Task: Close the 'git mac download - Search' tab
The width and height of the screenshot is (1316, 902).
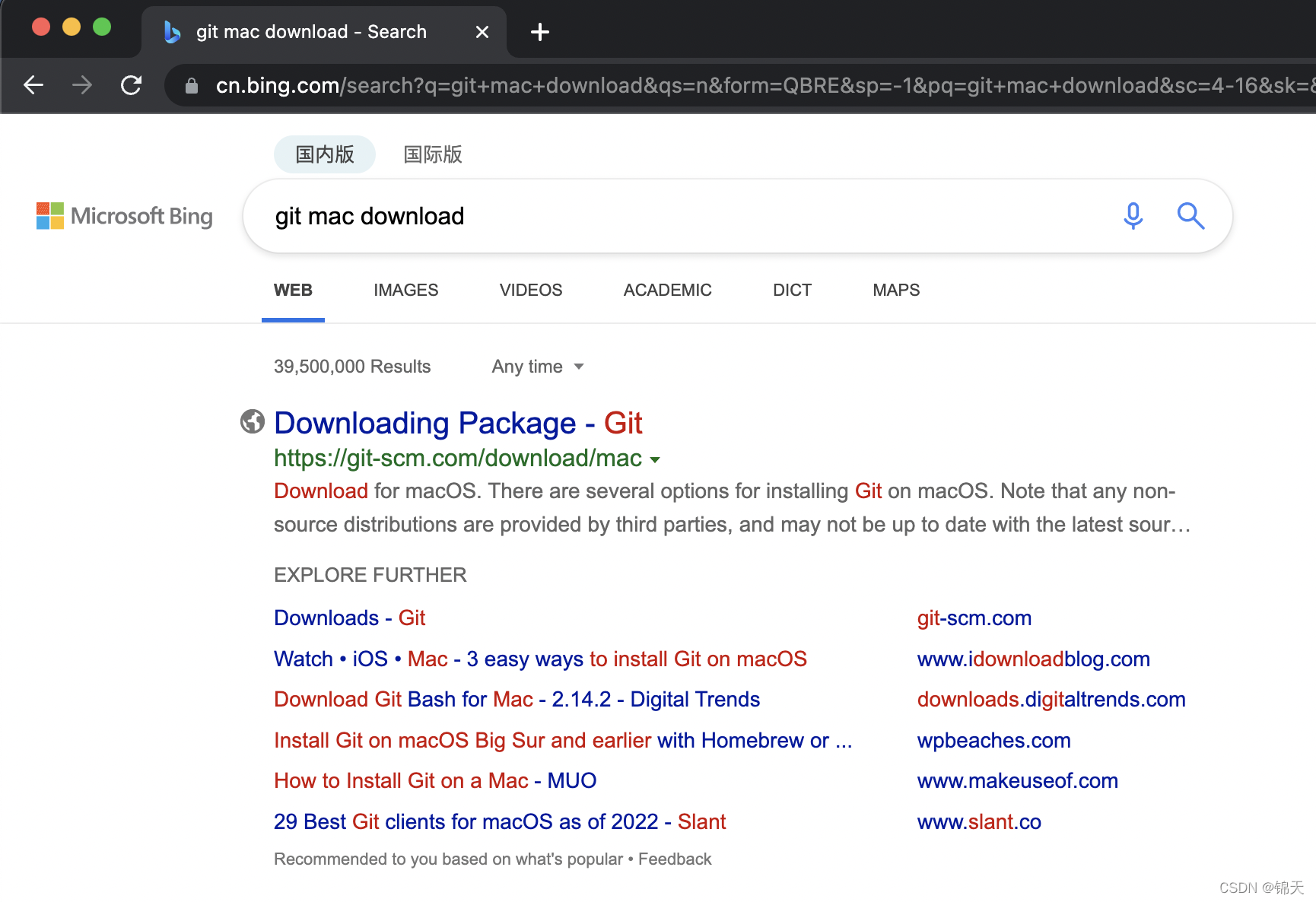Action: click(x=482, y=32)
